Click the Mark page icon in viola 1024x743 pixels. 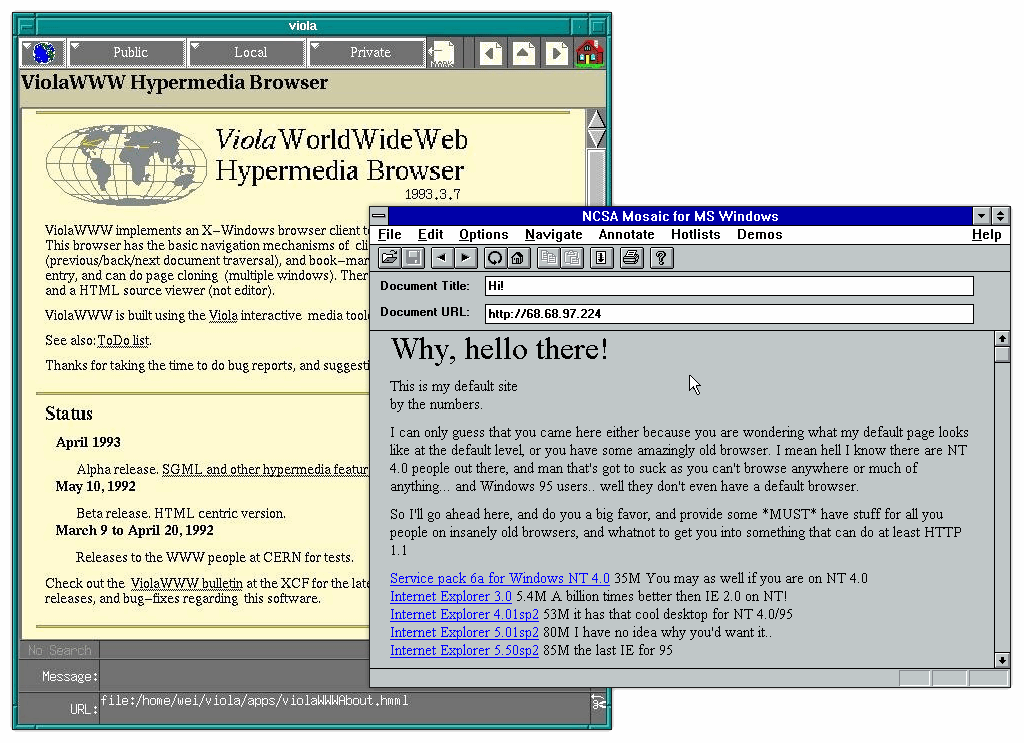(442, 54)
